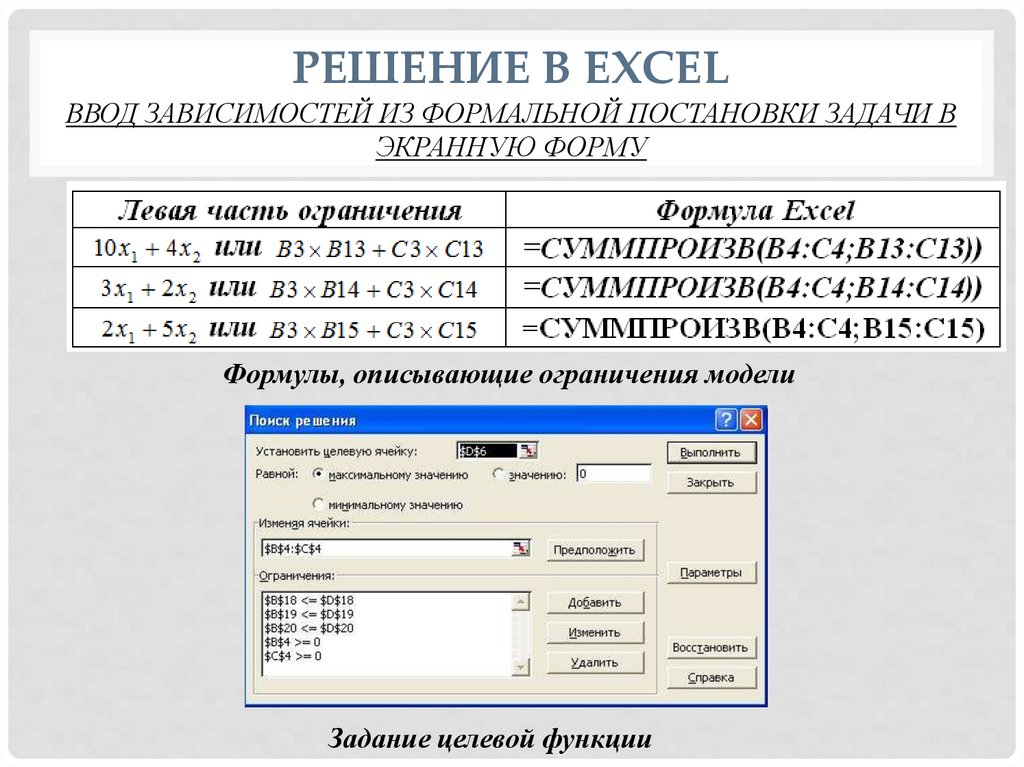Viewport: 1024px width, 767px height.
Task: Click the значению value field showing 0
Action: [614, 474]
